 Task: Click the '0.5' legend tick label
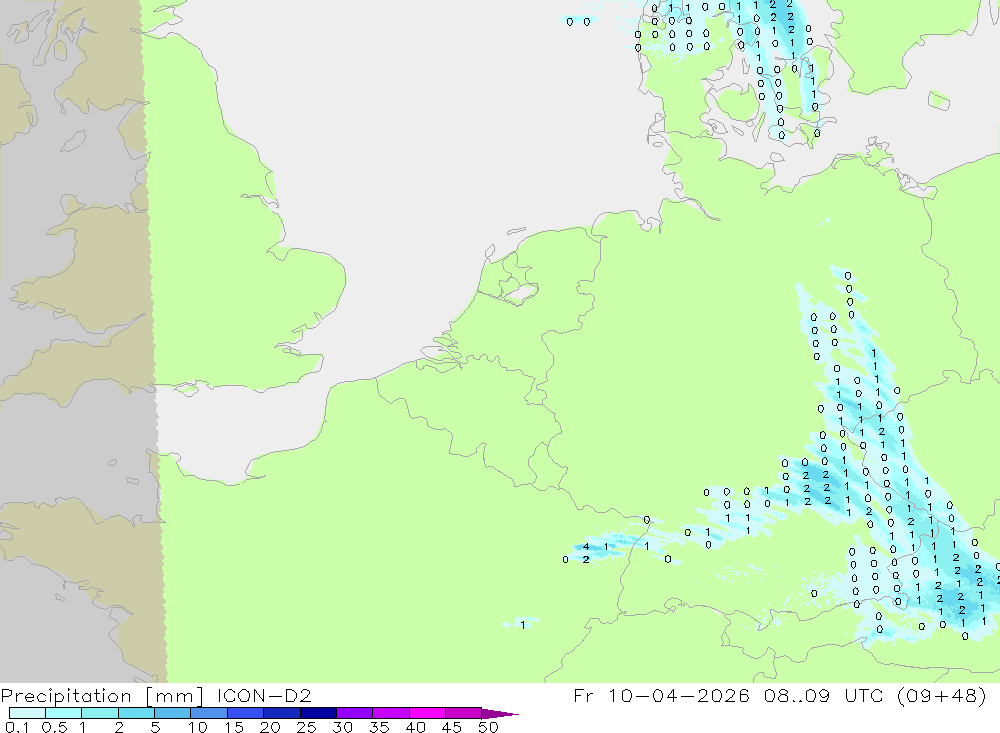[x=54, y=727]
